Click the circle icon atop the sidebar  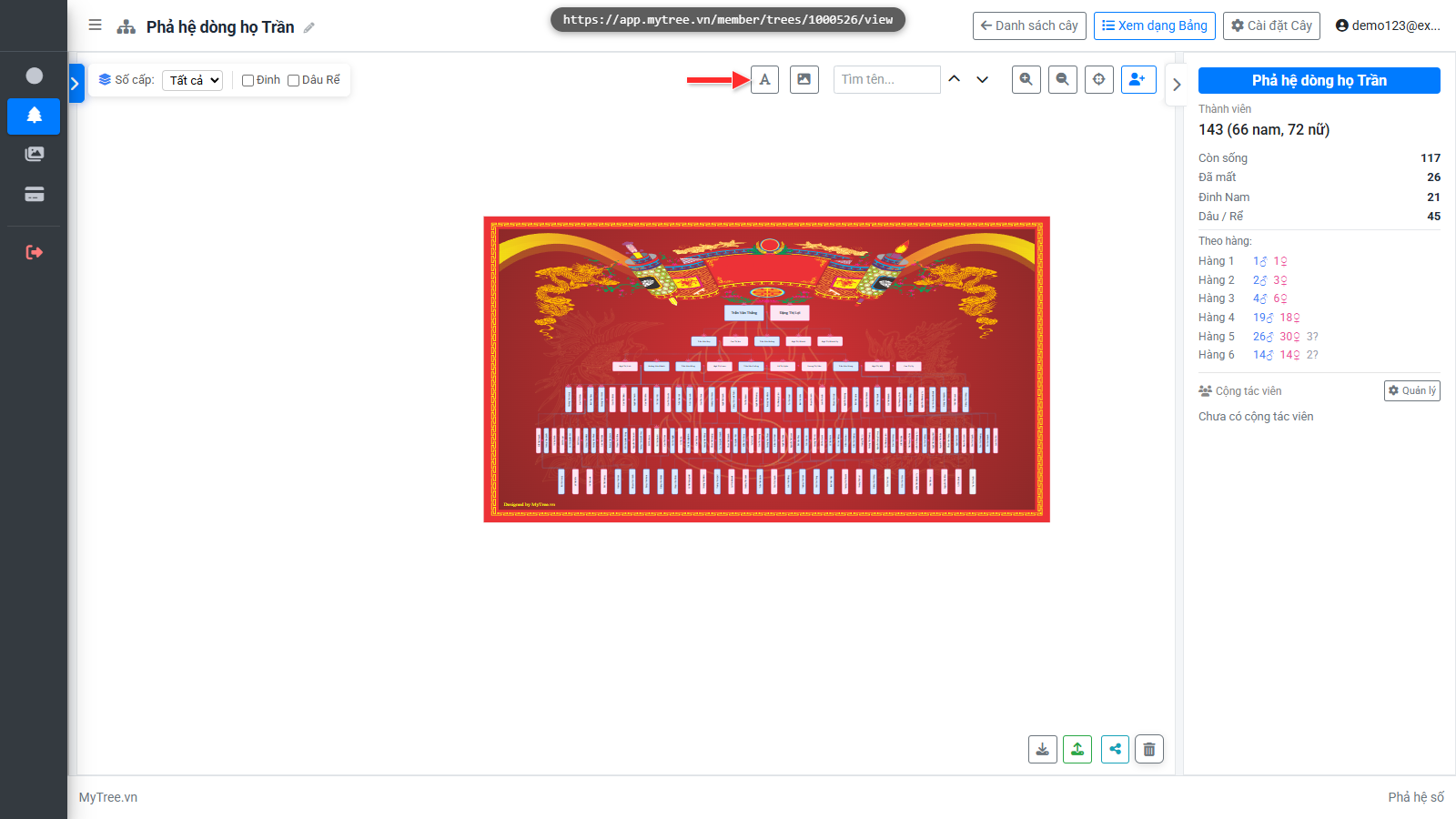tap(34, 76)
